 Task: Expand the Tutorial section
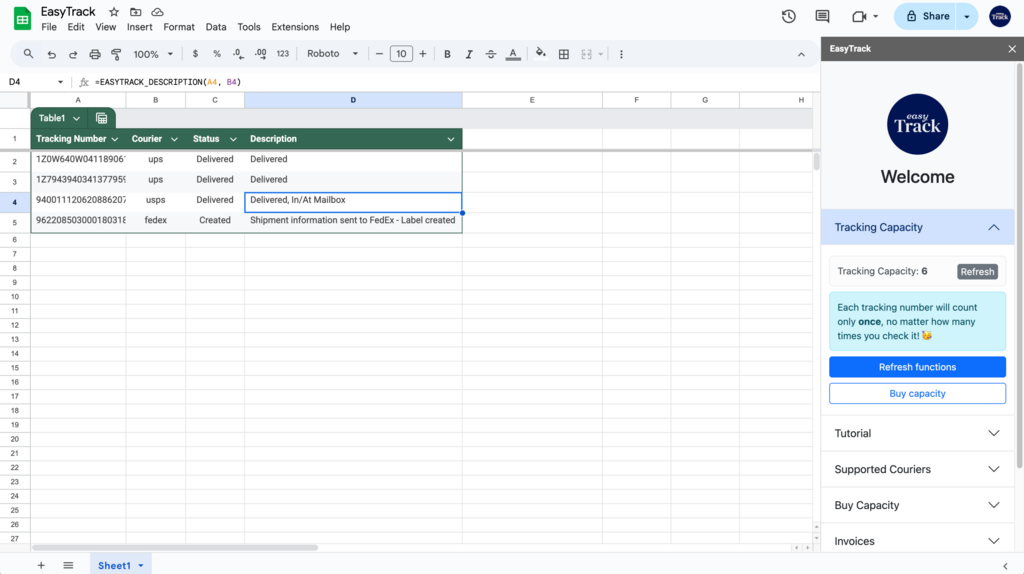(x=917, y=433)
